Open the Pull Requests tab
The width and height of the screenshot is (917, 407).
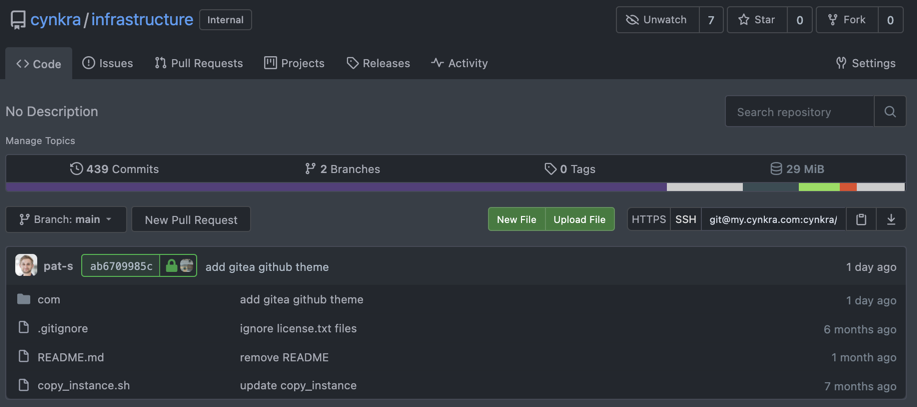click(x=198, y=63)
